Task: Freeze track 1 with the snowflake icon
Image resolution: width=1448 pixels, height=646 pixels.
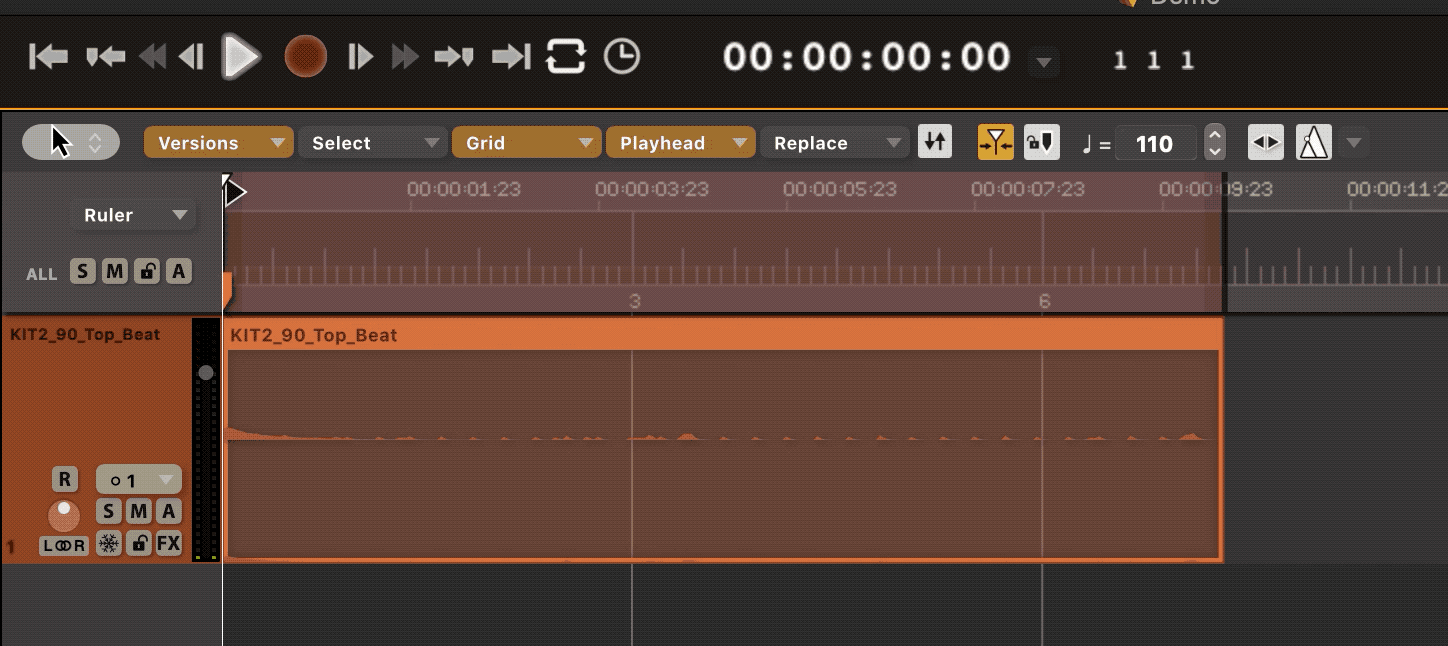Action: (109, 544)
